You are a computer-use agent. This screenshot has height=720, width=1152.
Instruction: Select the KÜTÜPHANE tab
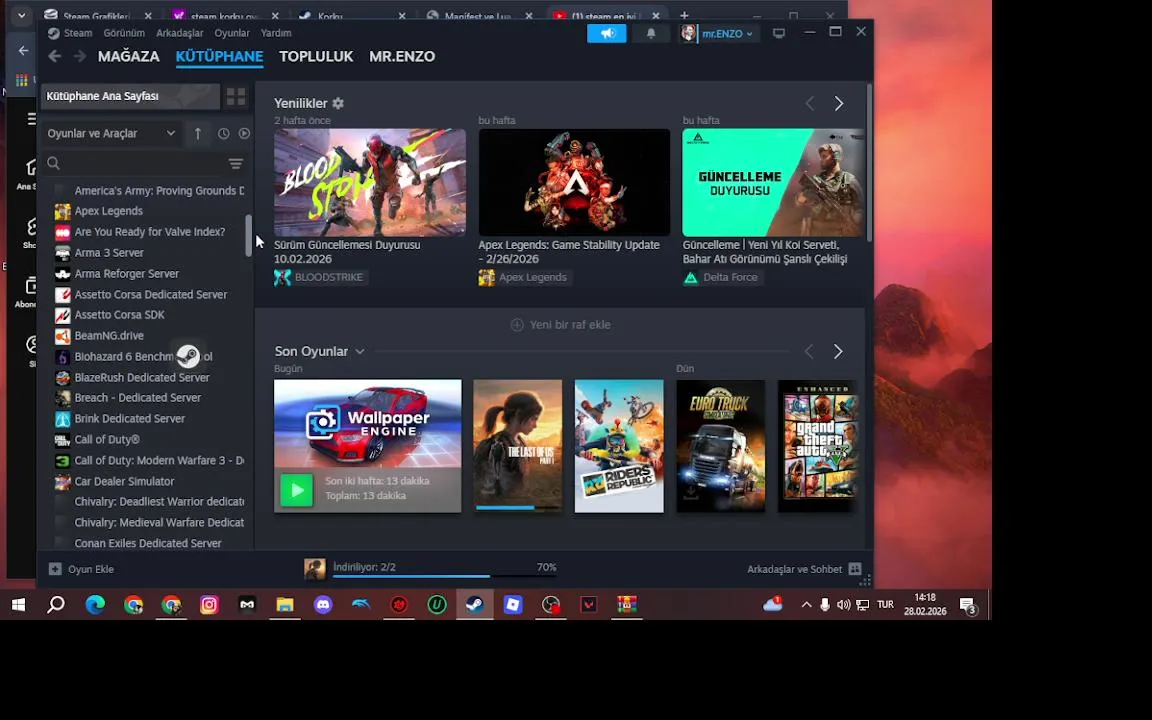pos(219,57)
